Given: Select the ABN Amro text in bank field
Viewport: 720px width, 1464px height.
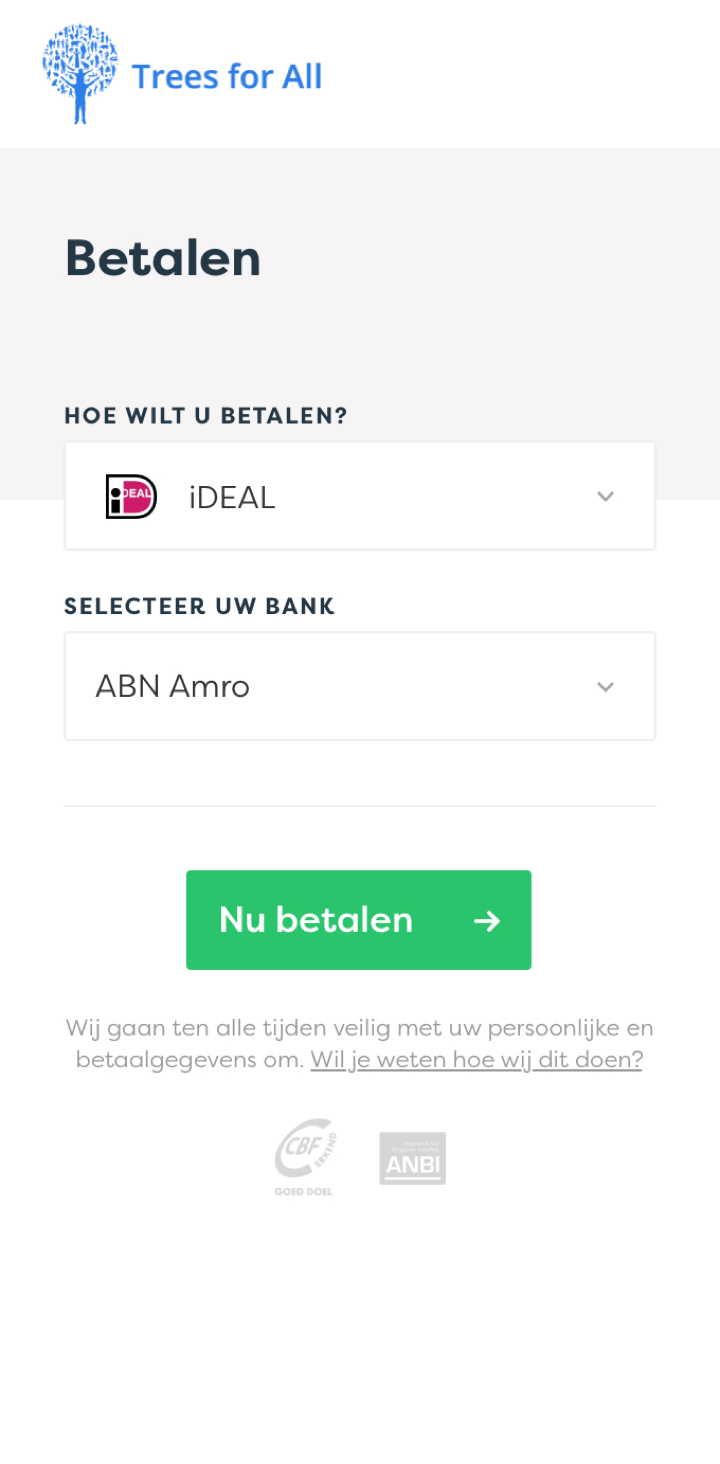Looking at the screenshot, I should 172,687.
